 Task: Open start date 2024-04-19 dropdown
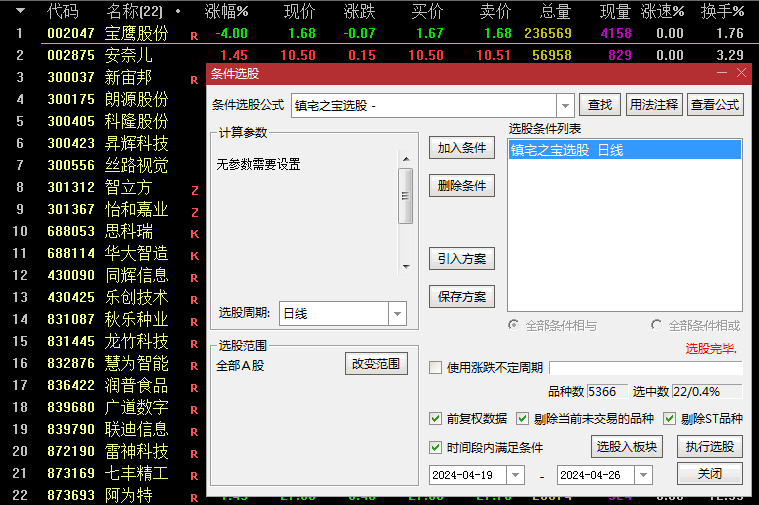coord(516,475)
